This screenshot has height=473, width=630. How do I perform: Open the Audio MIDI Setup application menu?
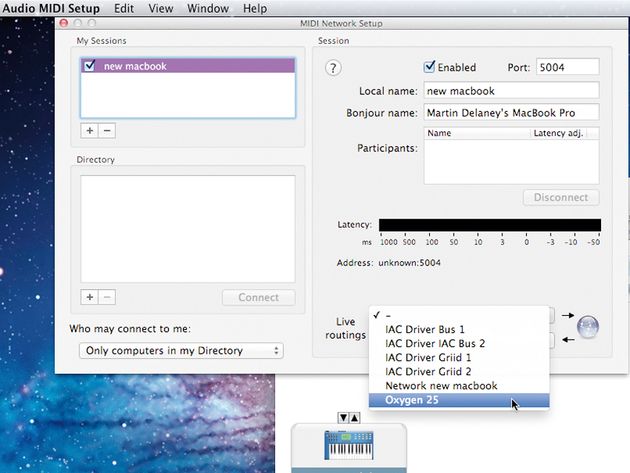[51, 8]
